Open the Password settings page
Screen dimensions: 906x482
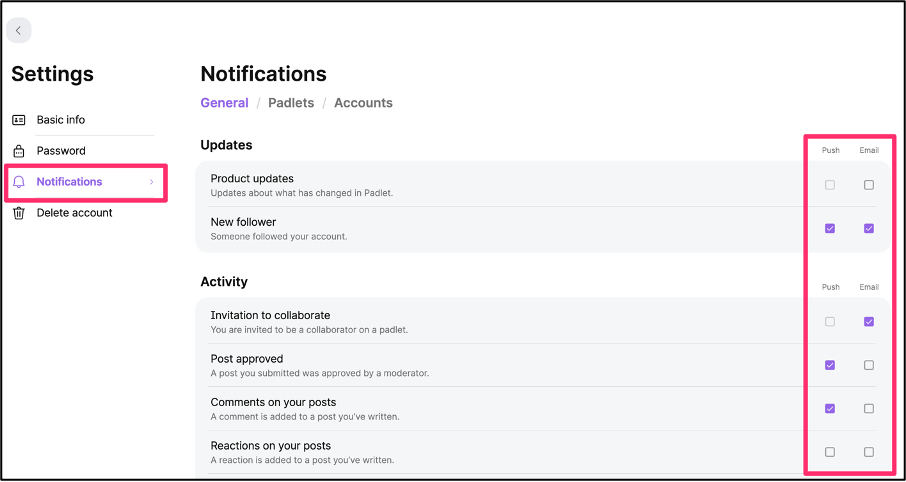pos(61,151)
